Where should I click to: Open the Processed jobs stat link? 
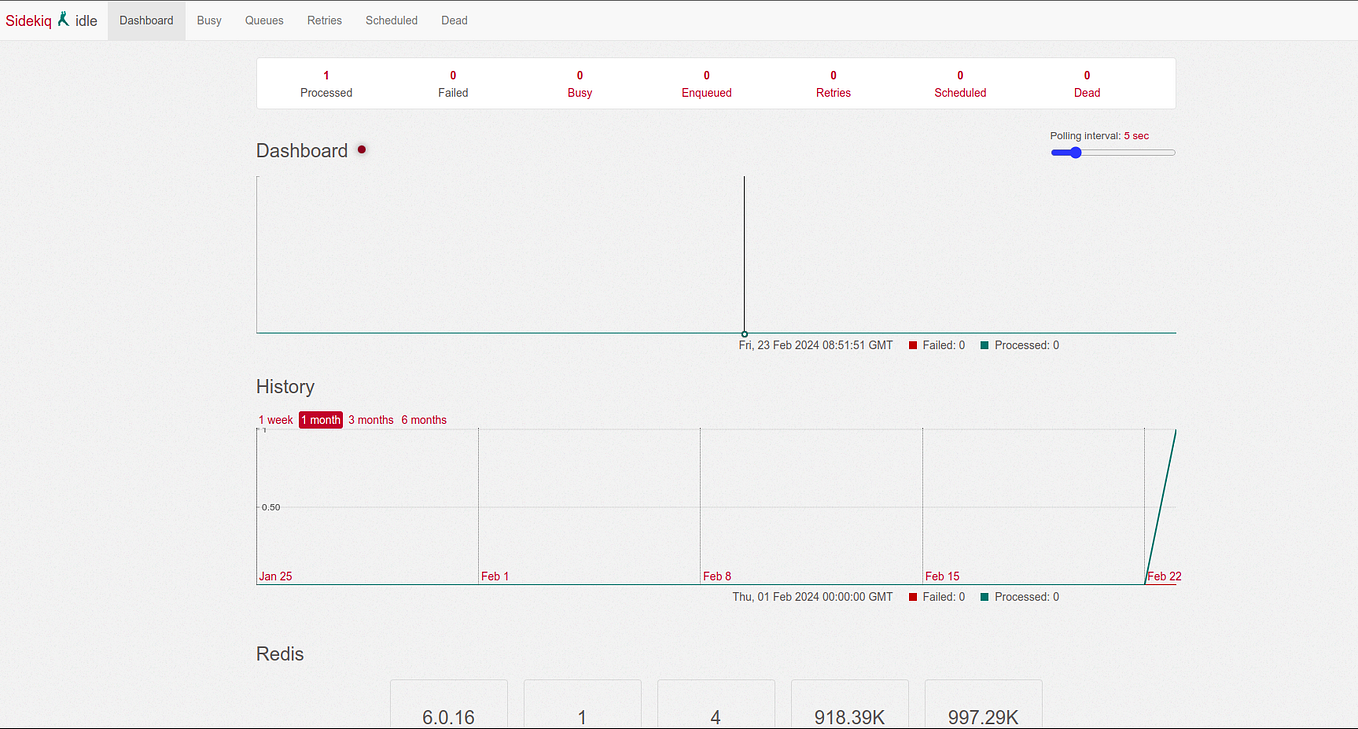click(326, 83)
